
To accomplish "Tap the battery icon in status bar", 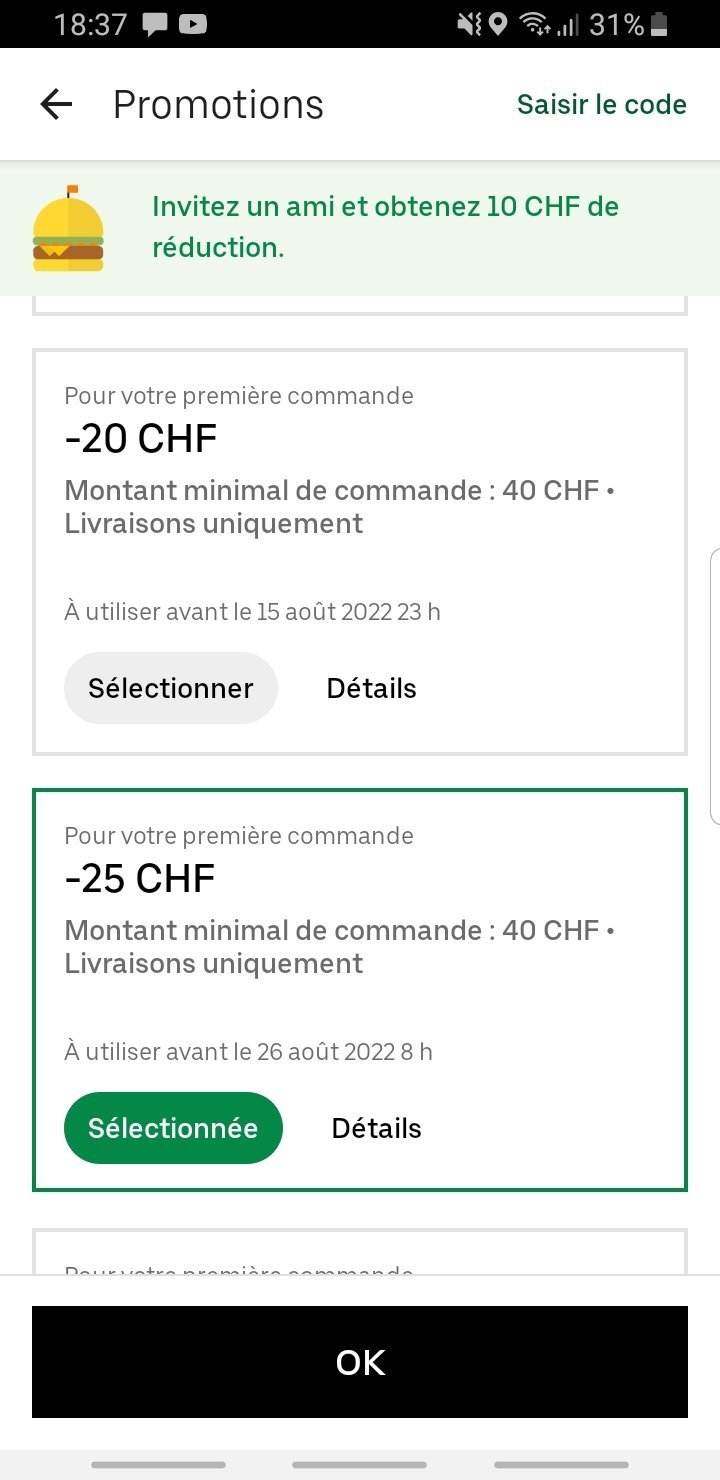I will (x=659, y=24).
